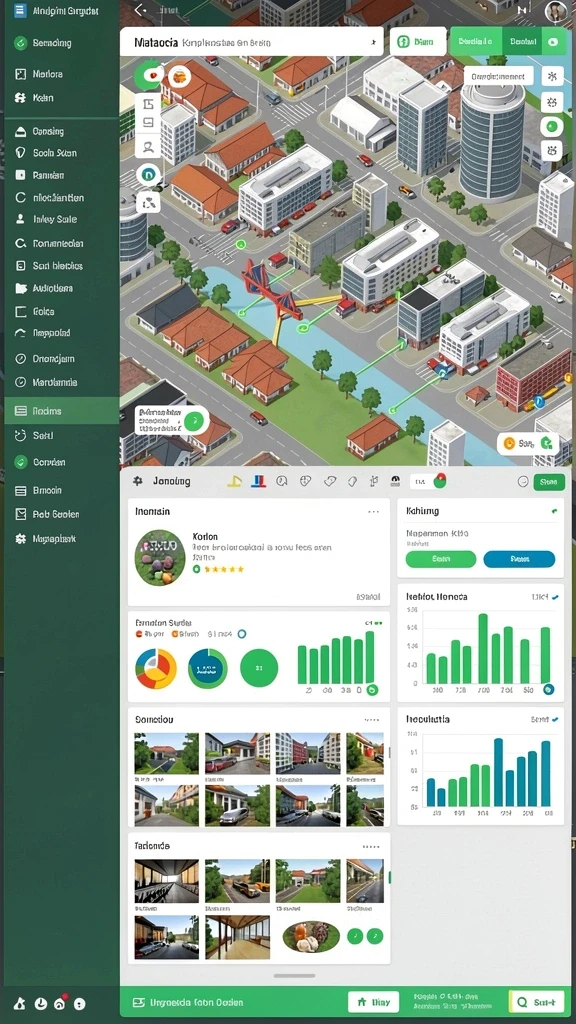
Task: Toggle the green circle button on map right
Action: pyautogui.click(x=552, y=126)
